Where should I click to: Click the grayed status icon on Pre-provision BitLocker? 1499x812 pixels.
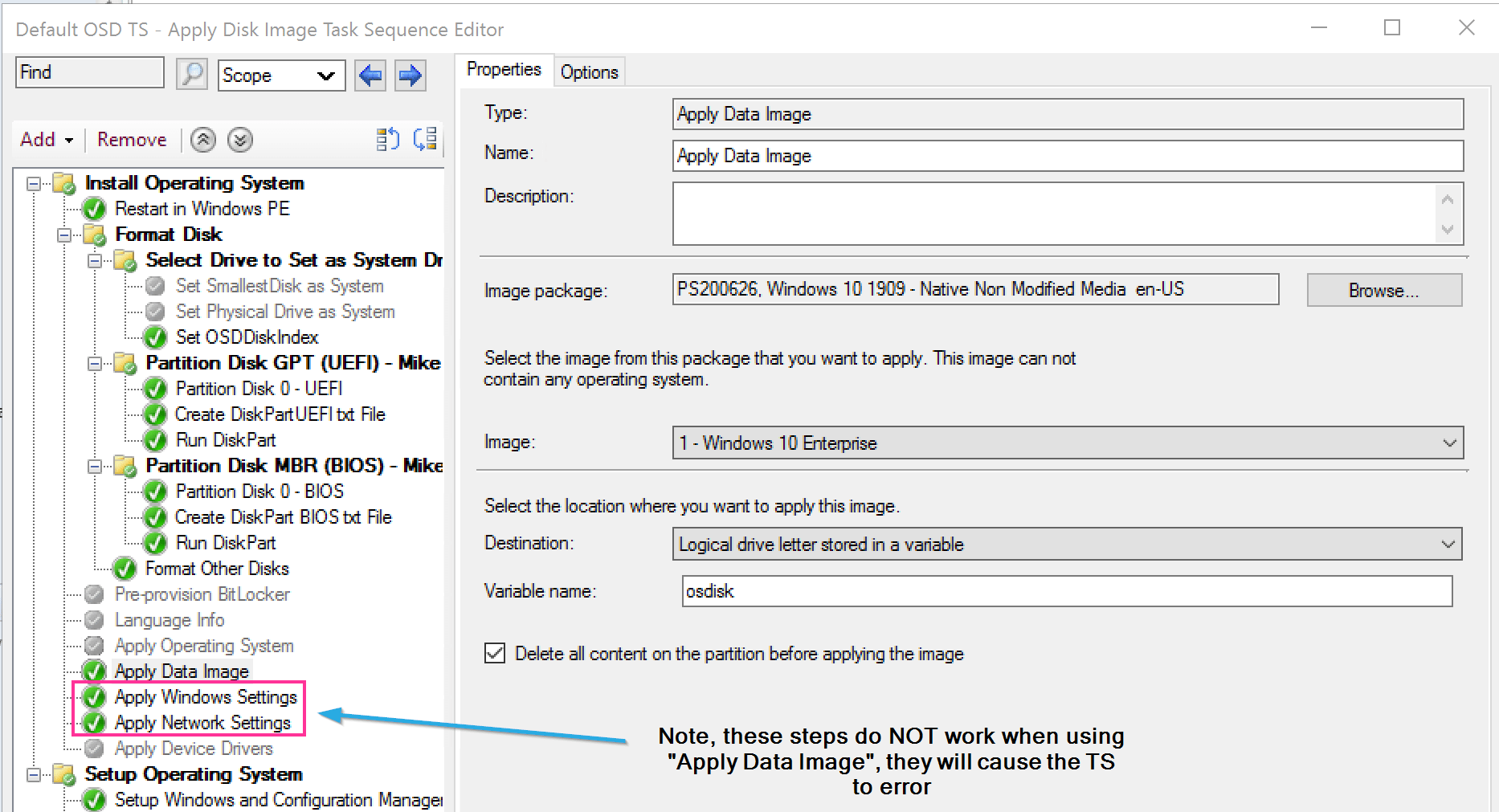click(93, 594)
